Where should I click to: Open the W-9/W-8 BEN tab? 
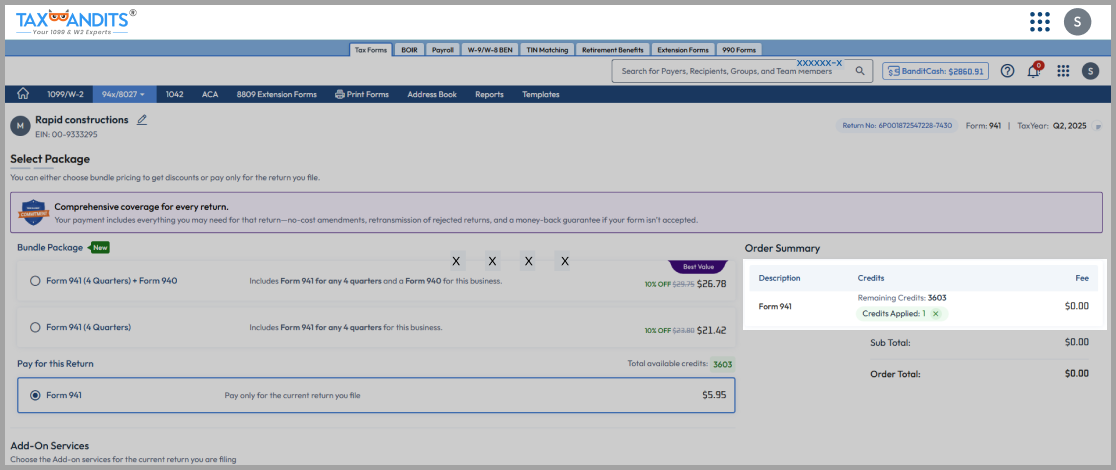tap(490, 50)
